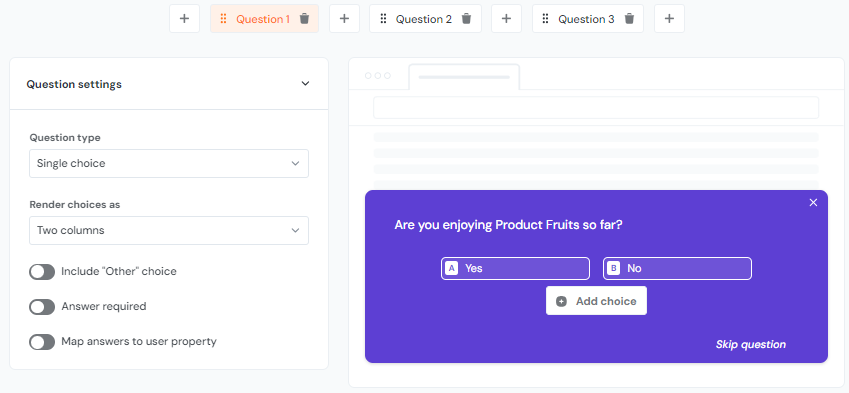Click the letter A badge on Yes
This screenshot has height=393, width=849.
click(451, 268)
